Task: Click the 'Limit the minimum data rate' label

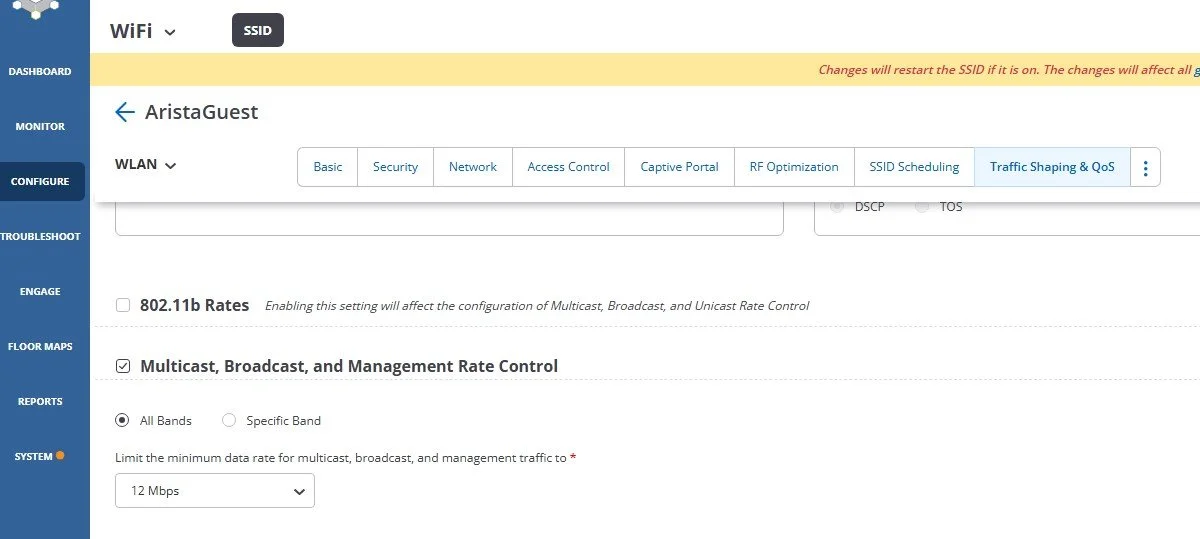Action: tap(346, 457)
